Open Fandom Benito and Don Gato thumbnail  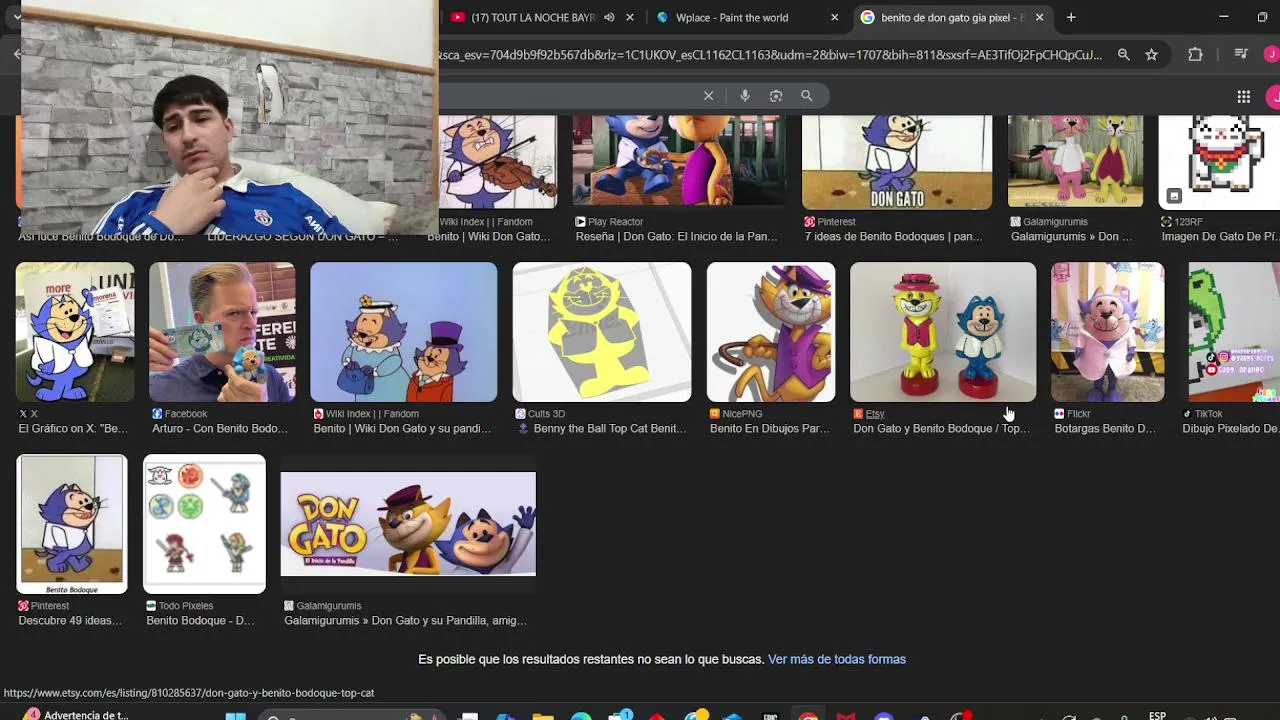[403, 332]
